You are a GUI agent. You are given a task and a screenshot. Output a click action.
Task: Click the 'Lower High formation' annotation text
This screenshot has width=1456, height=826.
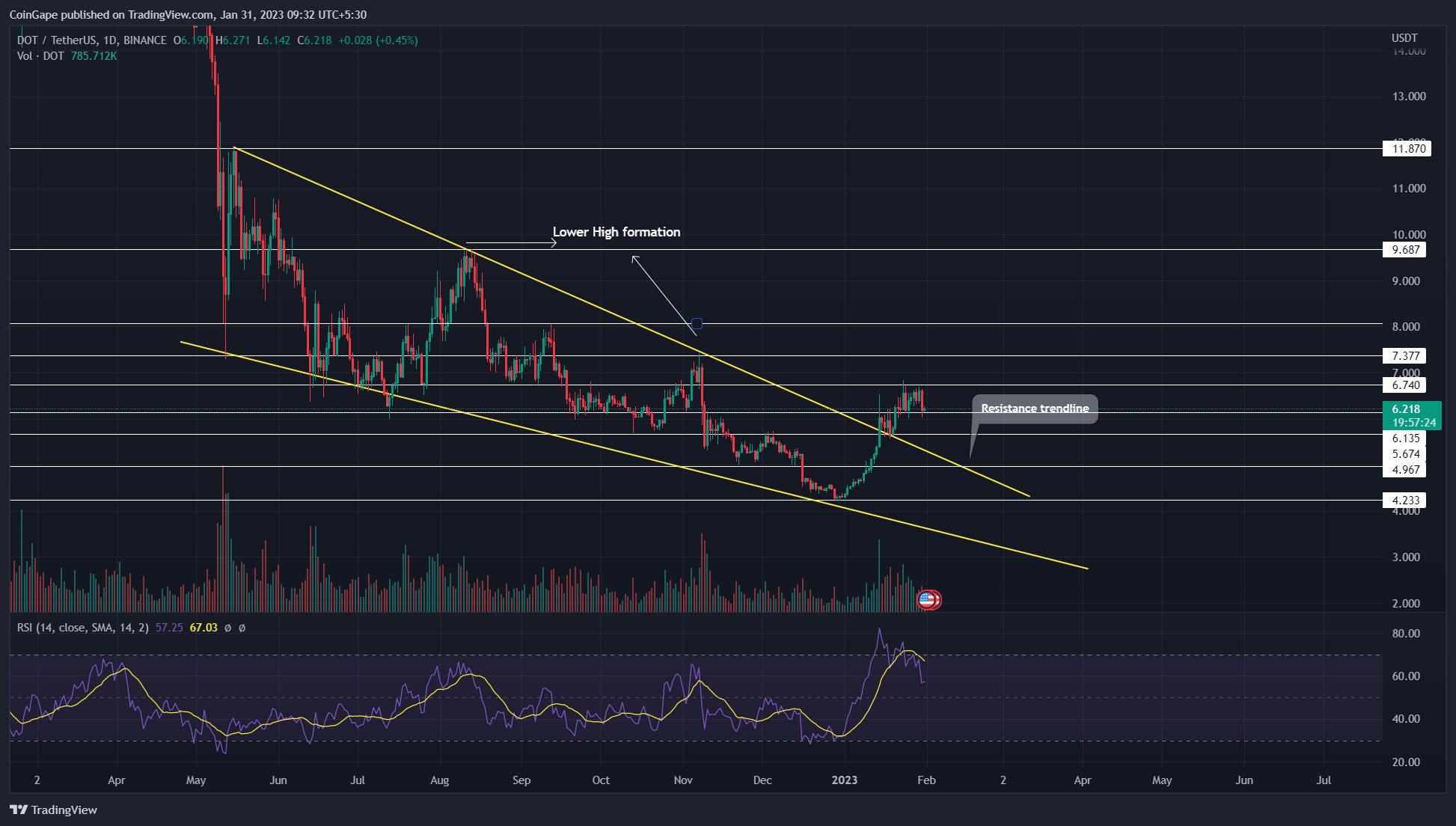617,232
